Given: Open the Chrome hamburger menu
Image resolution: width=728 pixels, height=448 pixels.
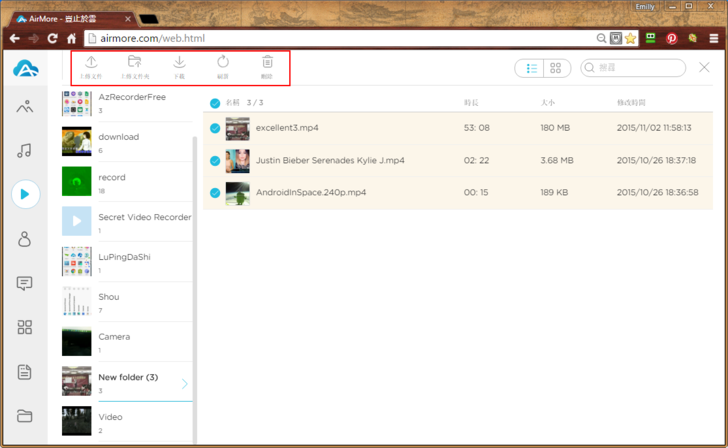Looking at the screenshot, I should click(x=714, y=38).
